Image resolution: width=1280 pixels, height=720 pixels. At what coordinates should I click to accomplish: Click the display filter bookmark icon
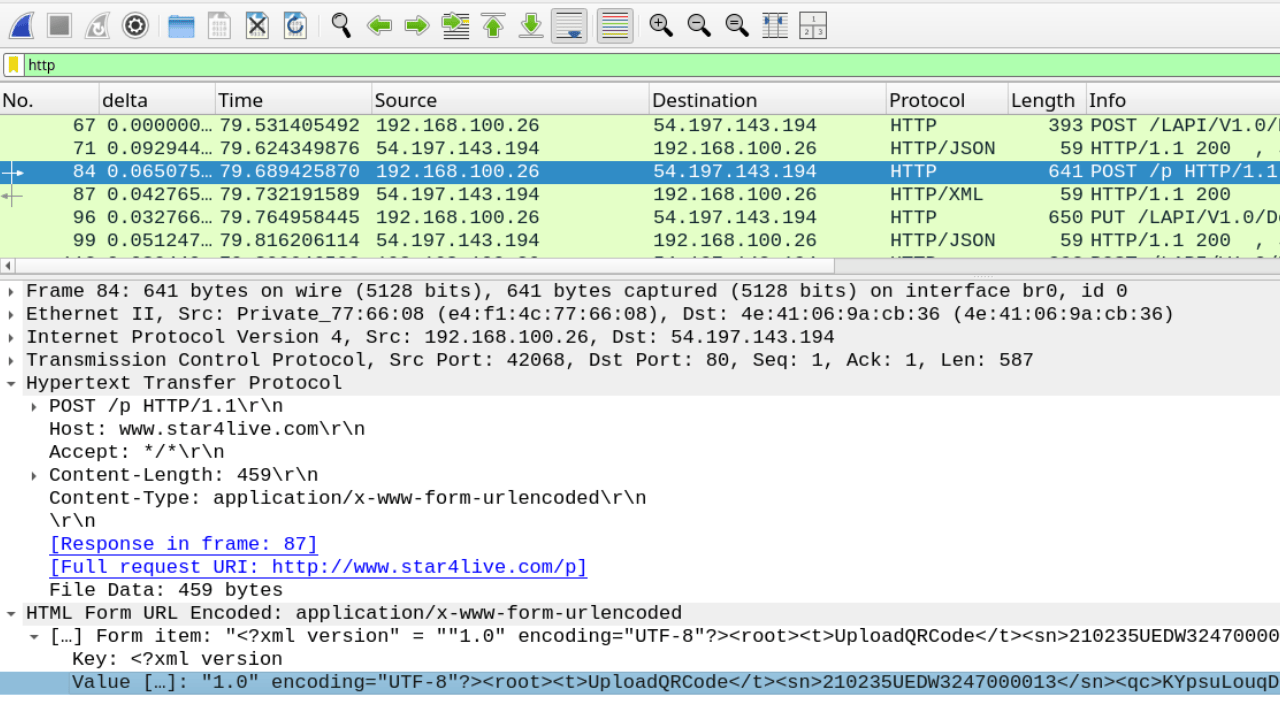14,65
